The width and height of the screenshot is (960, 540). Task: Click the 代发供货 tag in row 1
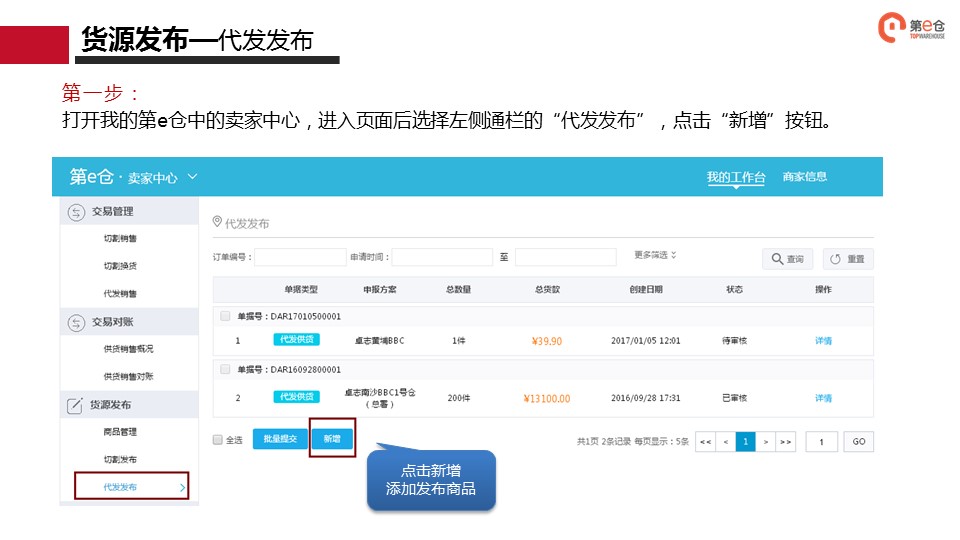tap(296, 340)
